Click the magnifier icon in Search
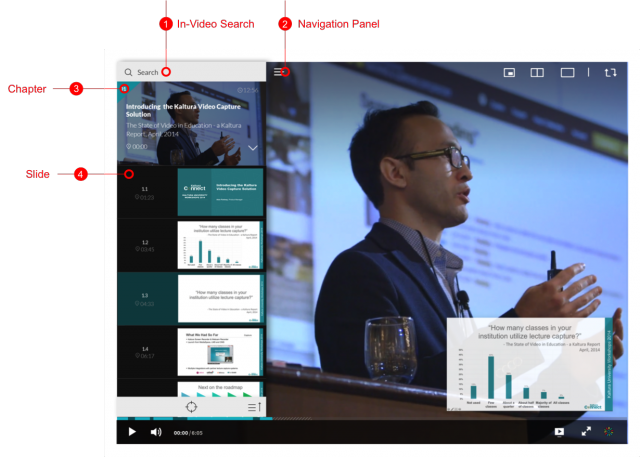Viewport: 640px width, 457px height. click(x=129, y=72)
